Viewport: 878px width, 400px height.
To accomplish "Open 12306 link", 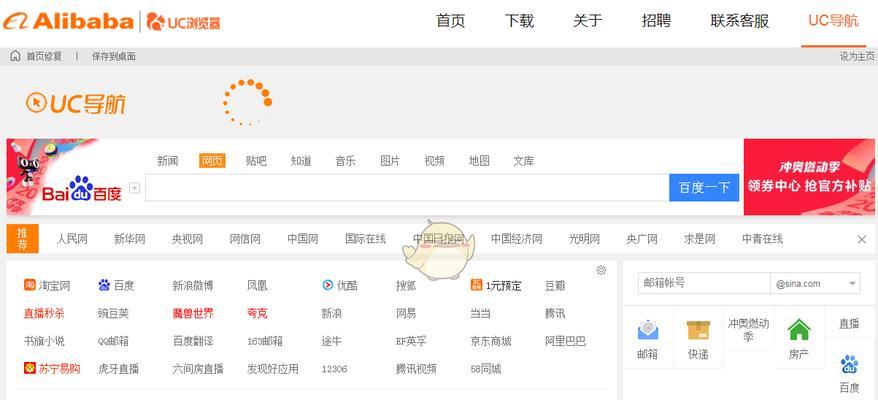I will tap(334, 369).
